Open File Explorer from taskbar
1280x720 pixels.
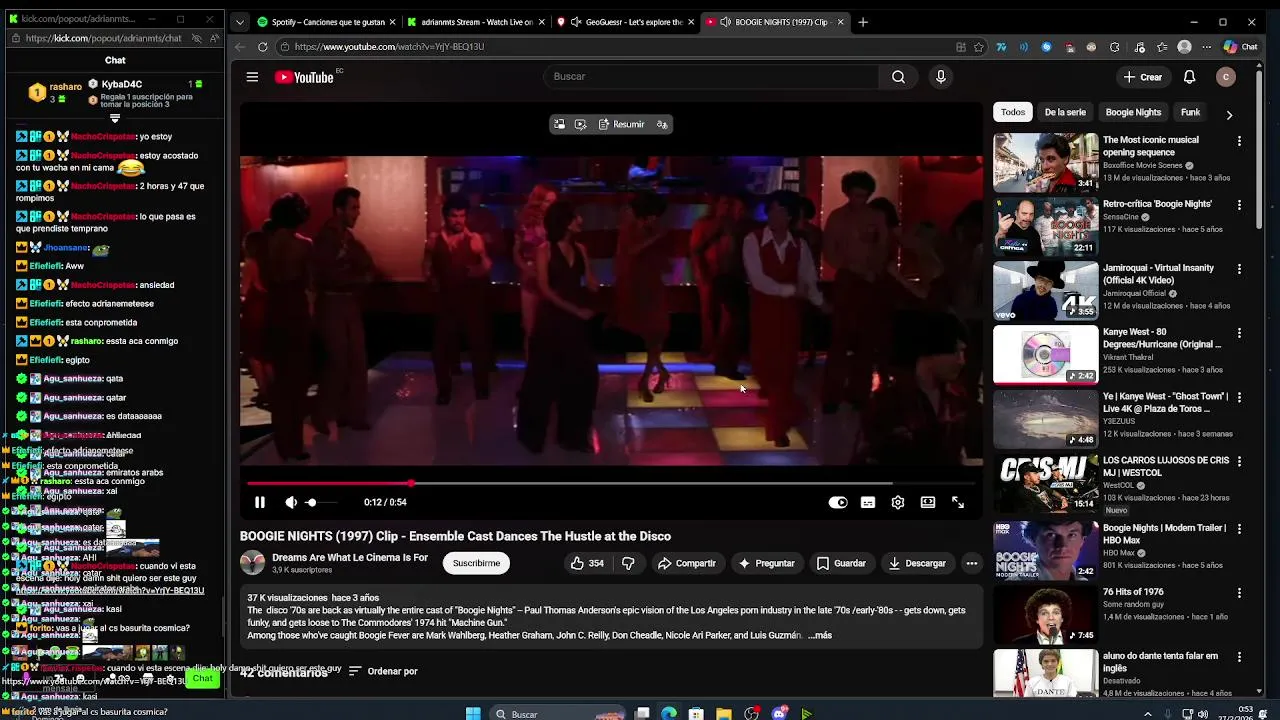tap(723, 713)
